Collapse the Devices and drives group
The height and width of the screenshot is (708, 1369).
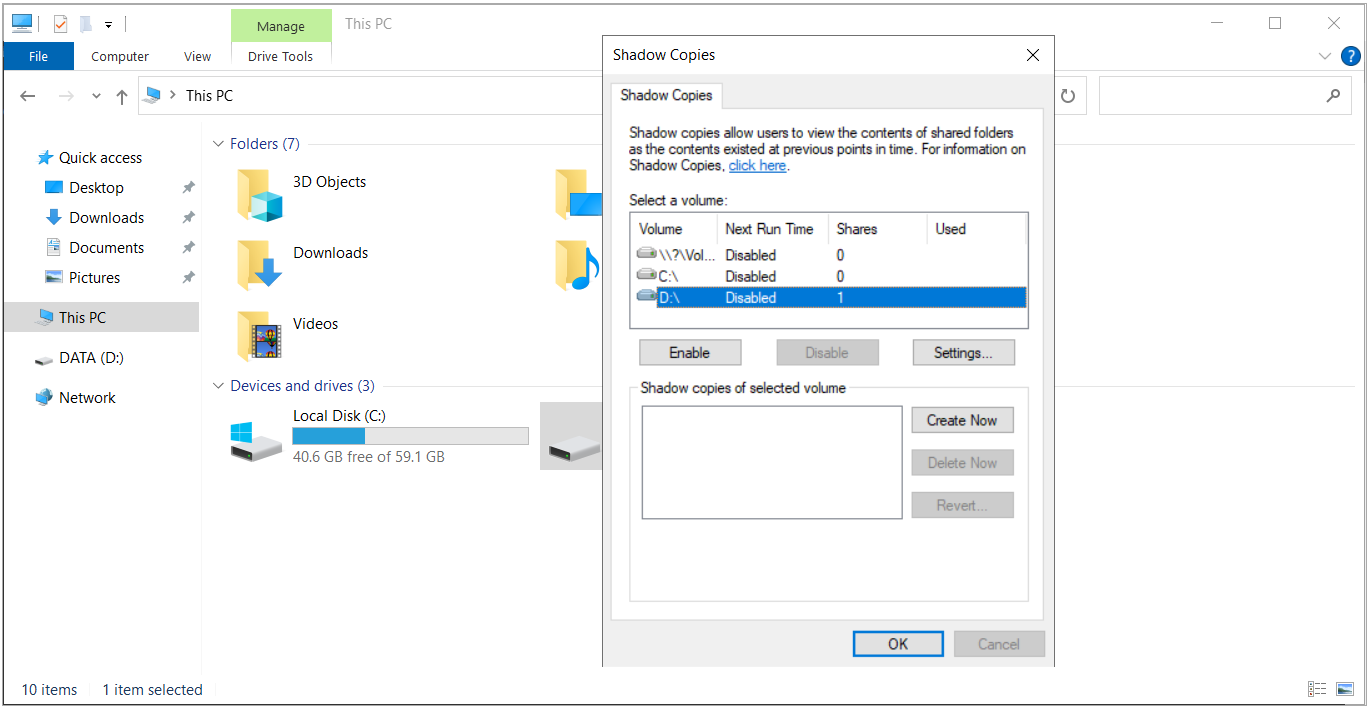pyautogui.click(x=218, y=386)
